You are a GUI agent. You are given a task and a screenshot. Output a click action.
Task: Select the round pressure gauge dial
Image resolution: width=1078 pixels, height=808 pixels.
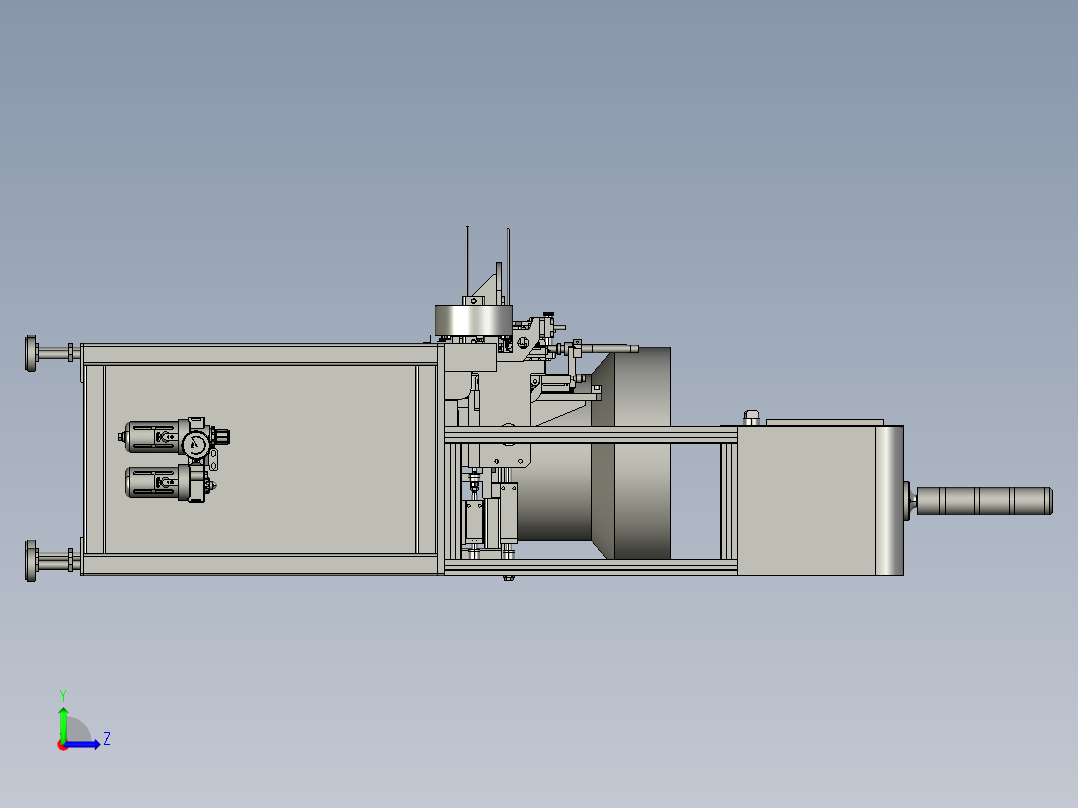[x=196, y=444]
